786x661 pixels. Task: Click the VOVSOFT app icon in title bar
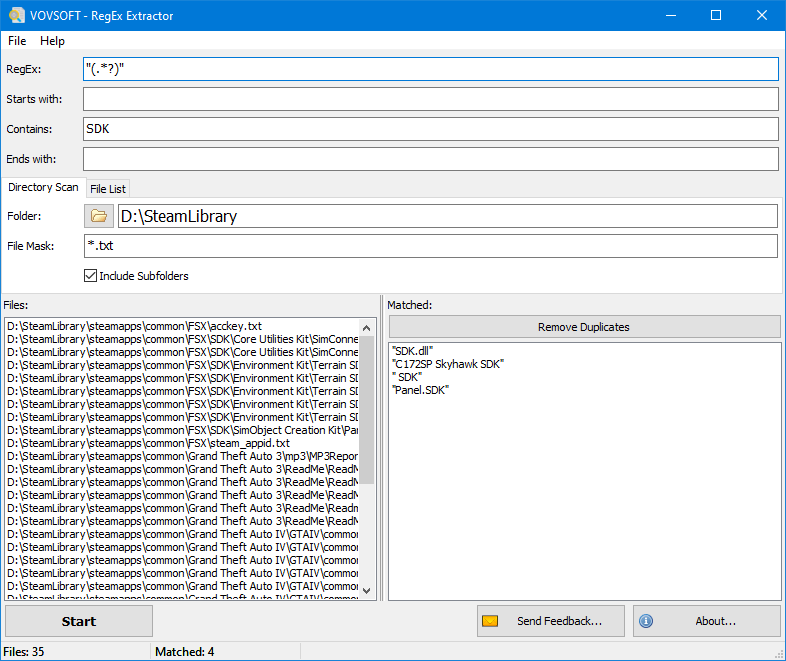[x=17, y=15]
